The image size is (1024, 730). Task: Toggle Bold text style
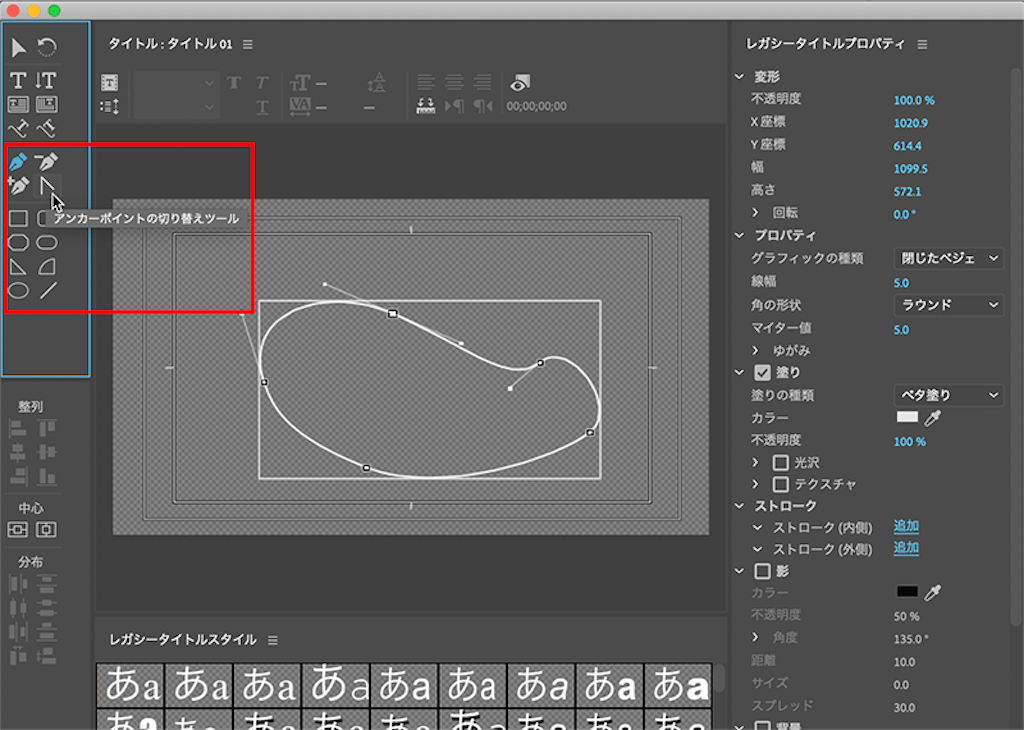[234, 83]
